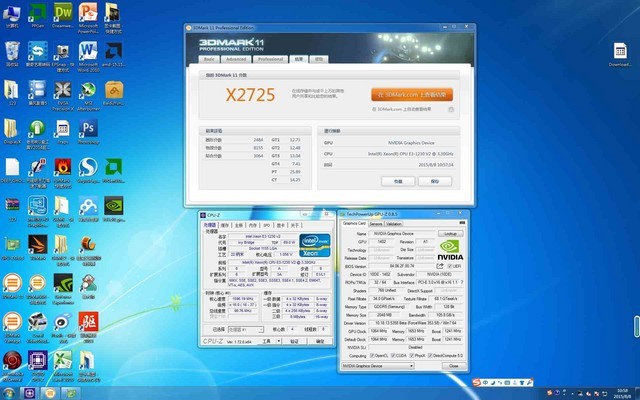
Task: Open the blue S Sogou desktop shortcut
Action: click(x=88, y=171)
